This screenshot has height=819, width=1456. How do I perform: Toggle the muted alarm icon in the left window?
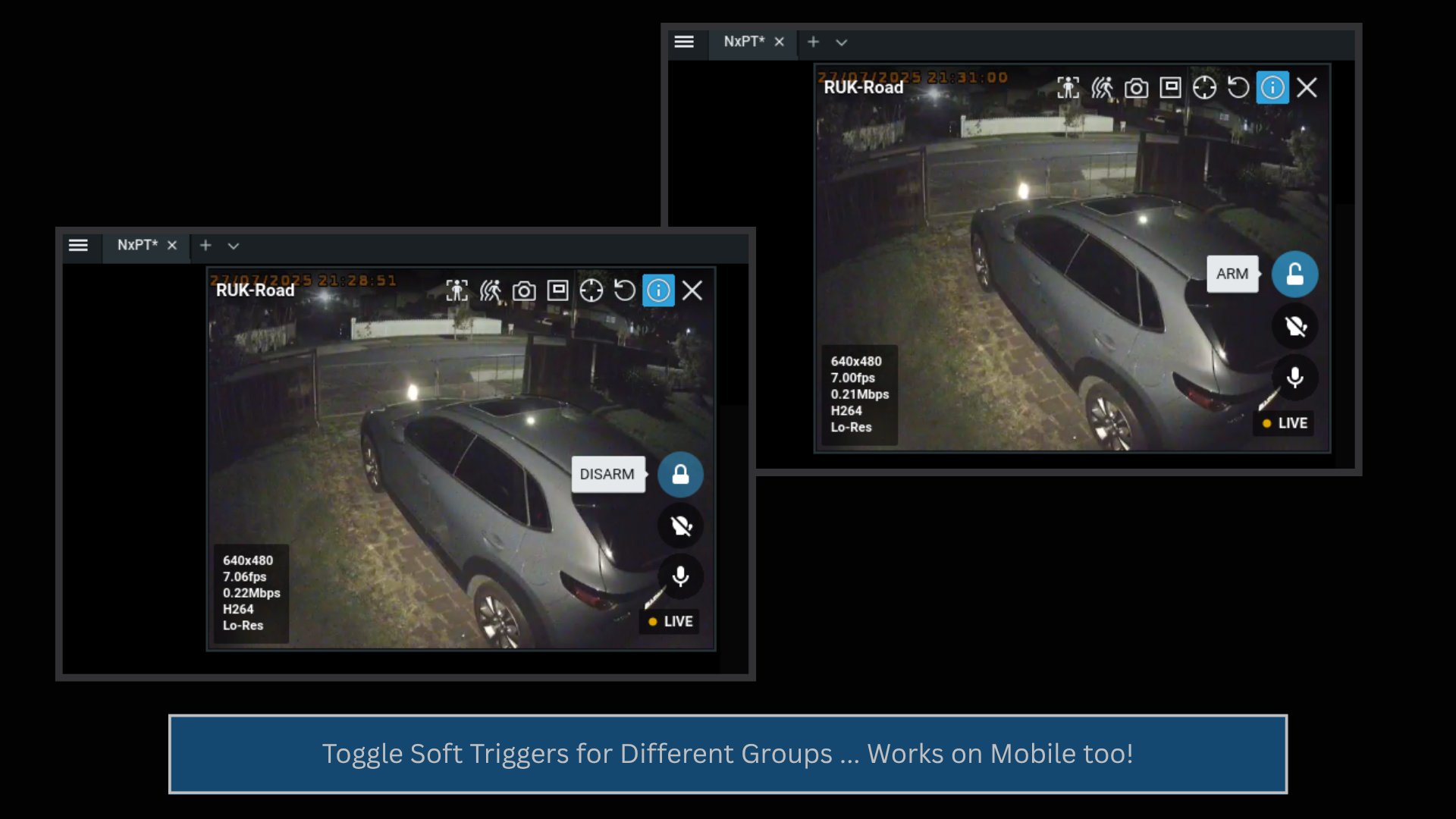point(680,526)
